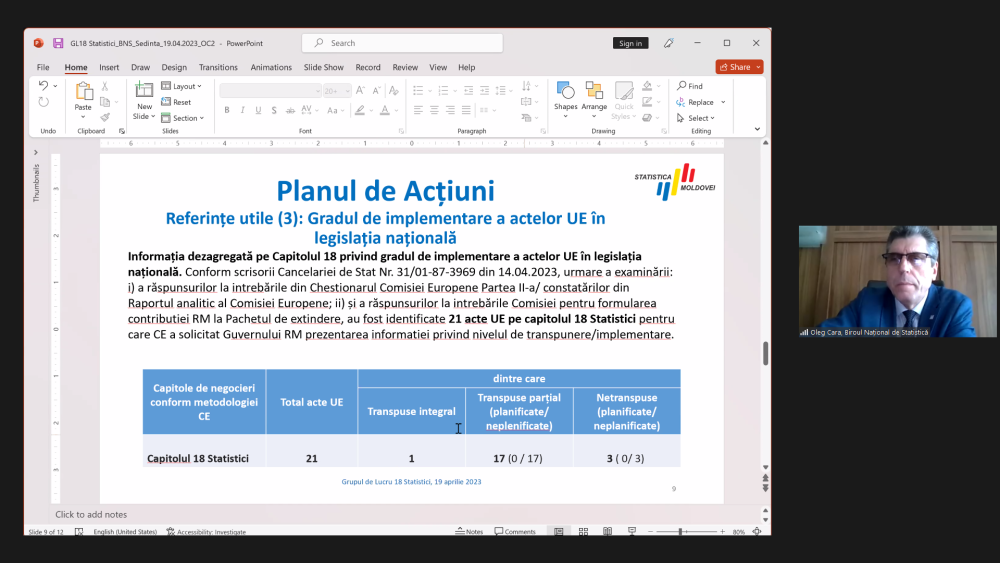
Task: Expand the Thumbnails pane chevron
Action: pyautogui.click(x=36, y=152)
